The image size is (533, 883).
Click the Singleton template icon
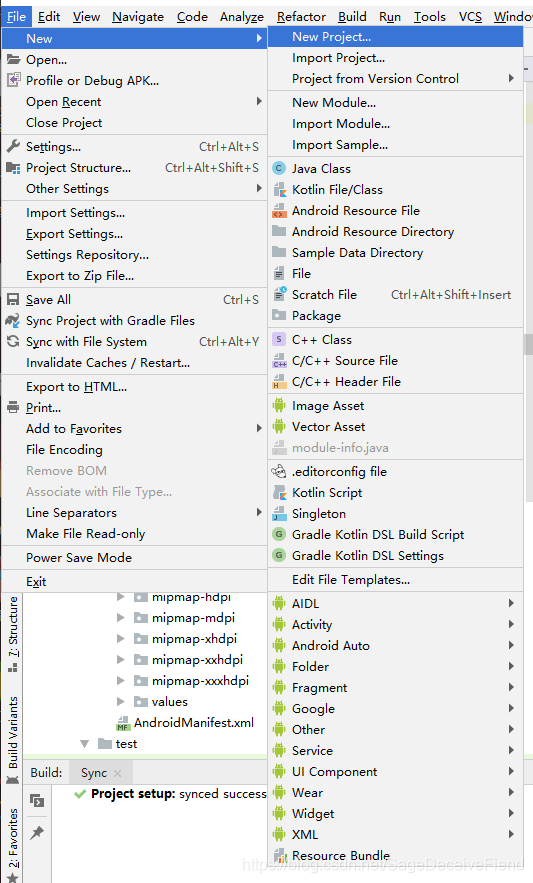(x=279, y=514)
